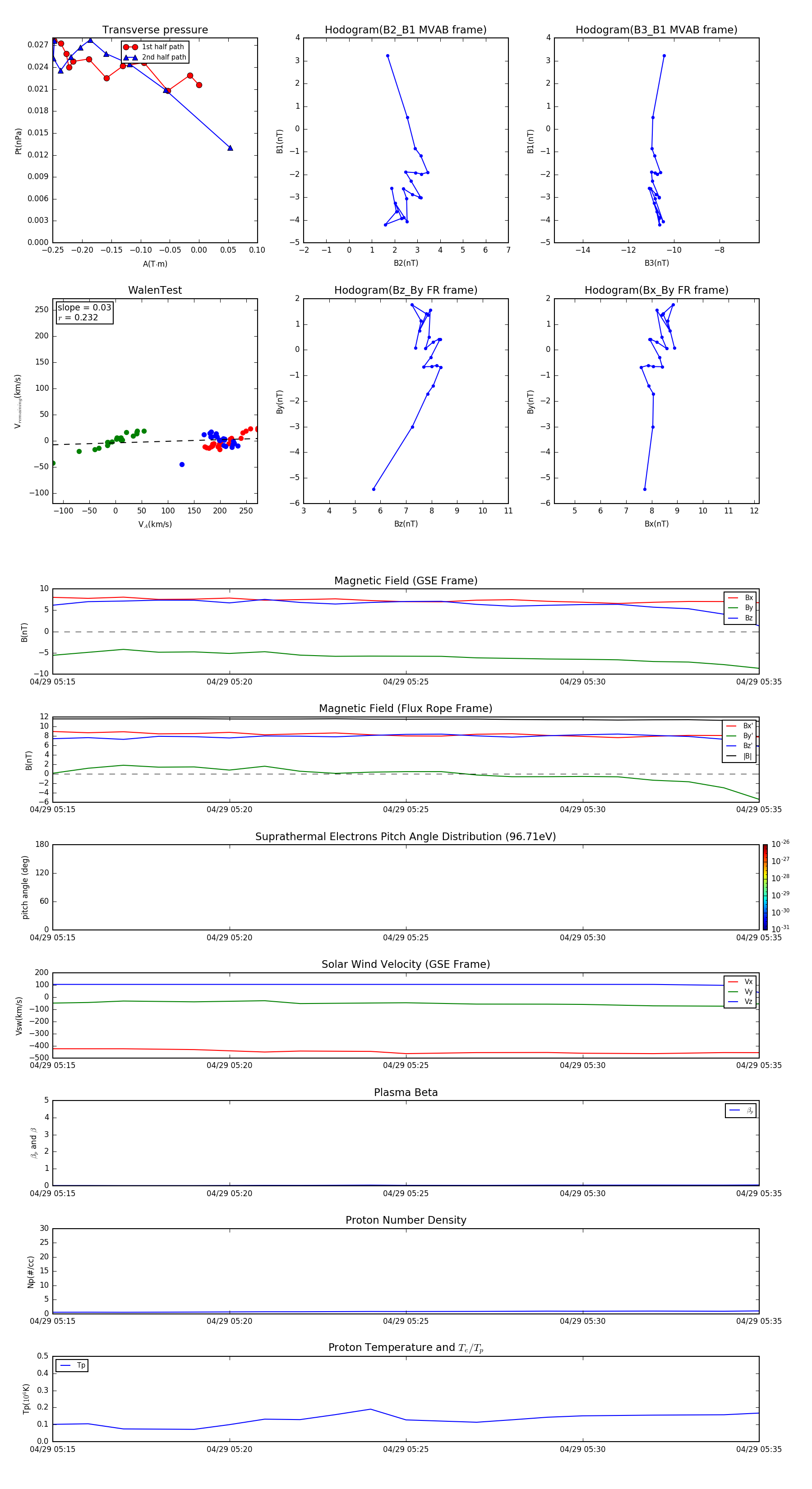
Task: Click '04/29 05:25' tick under GSE field plot
Action: 406,682
